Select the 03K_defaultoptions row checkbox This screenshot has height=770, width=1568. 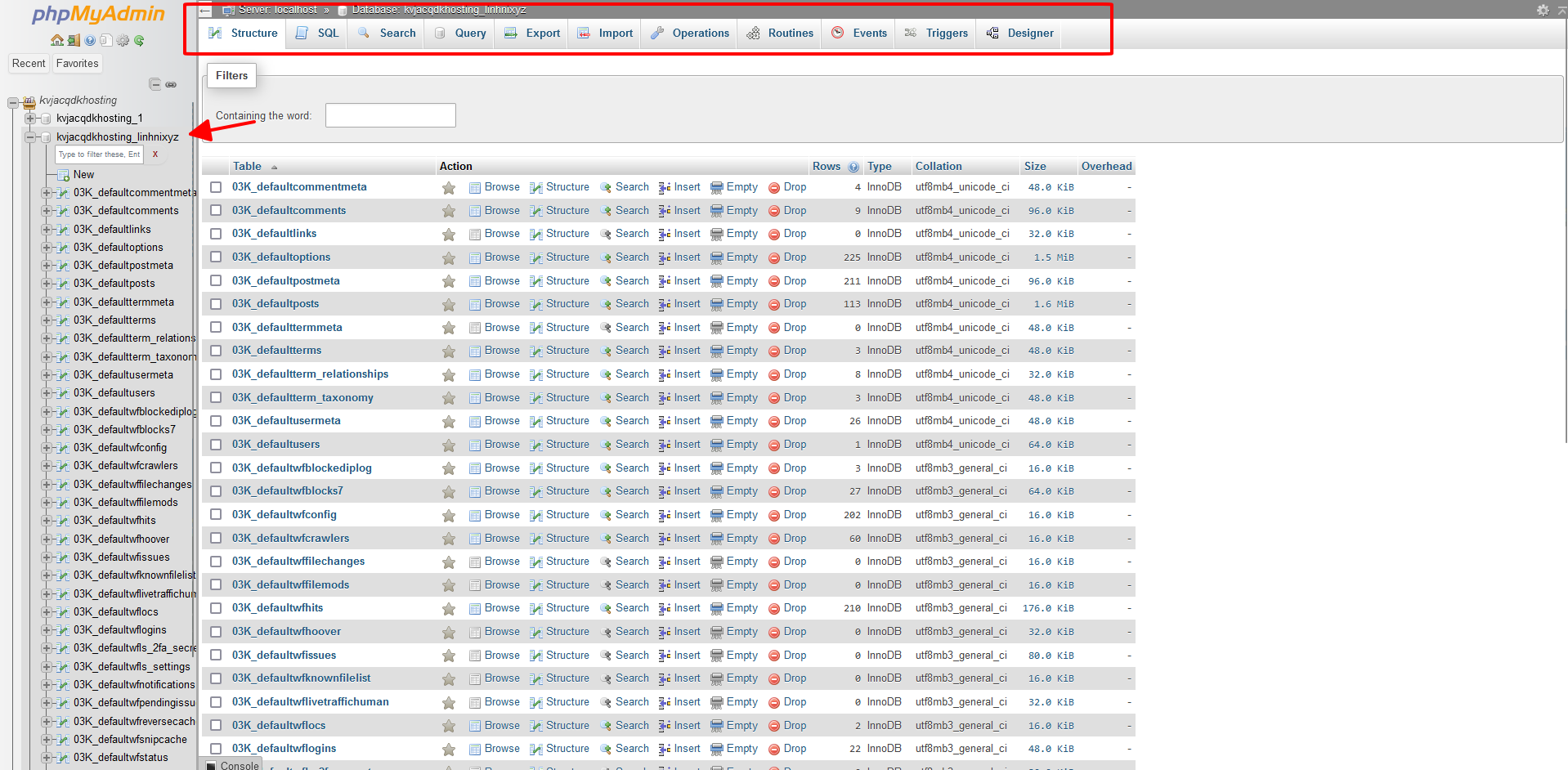click(216, 257)
